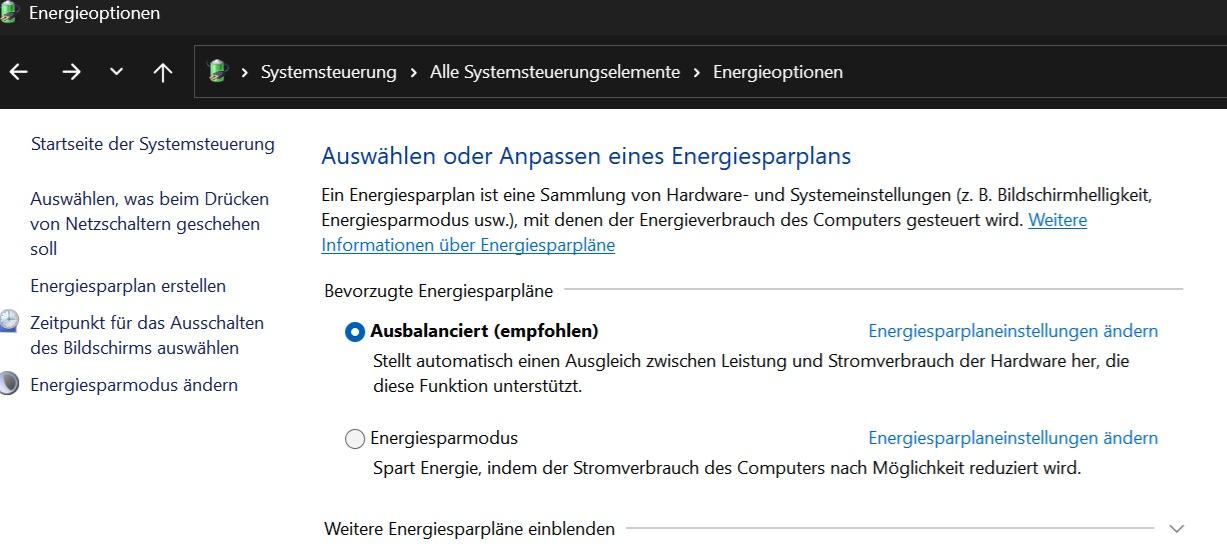Click the moon icon beside Energiesparmodus ändern
Image resolution: width=1227 pixels, height=555 pixels.
coord(9,384)
